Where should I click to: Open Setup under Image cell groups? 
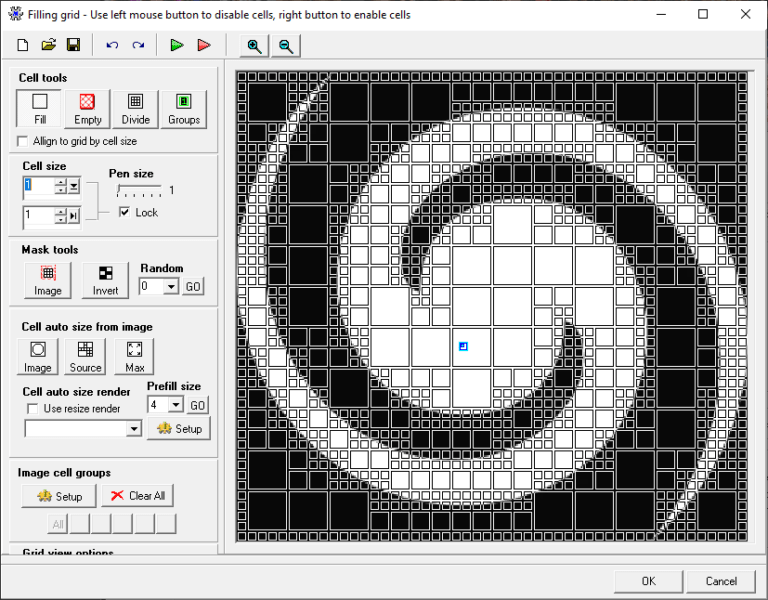coord(59,496)
